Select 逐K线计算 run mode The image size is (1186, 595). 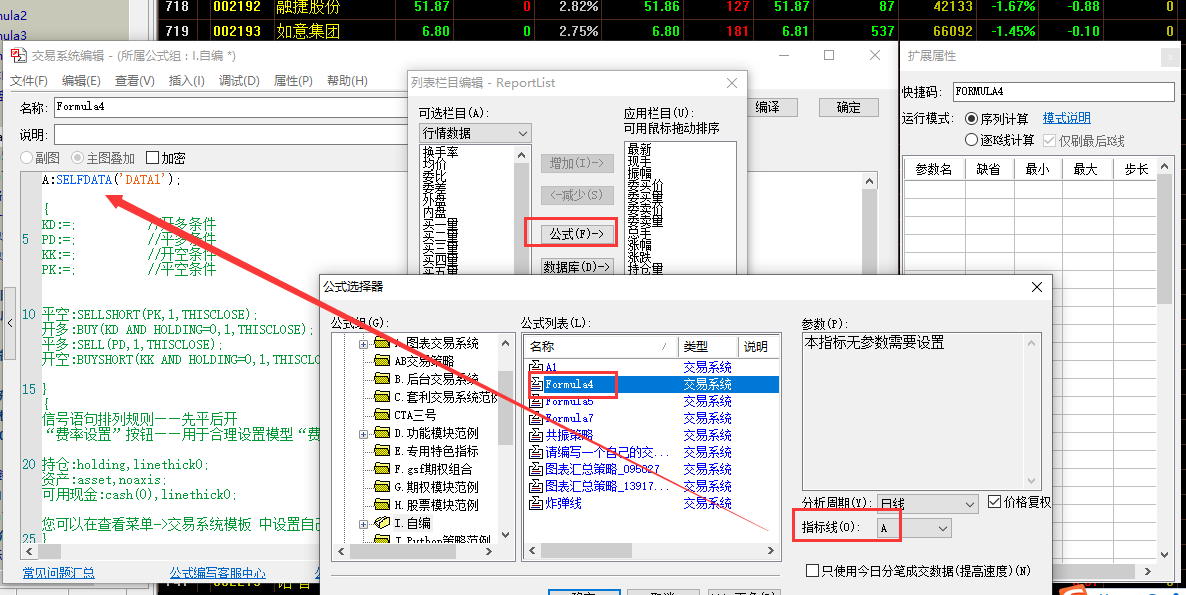[972, 140]
